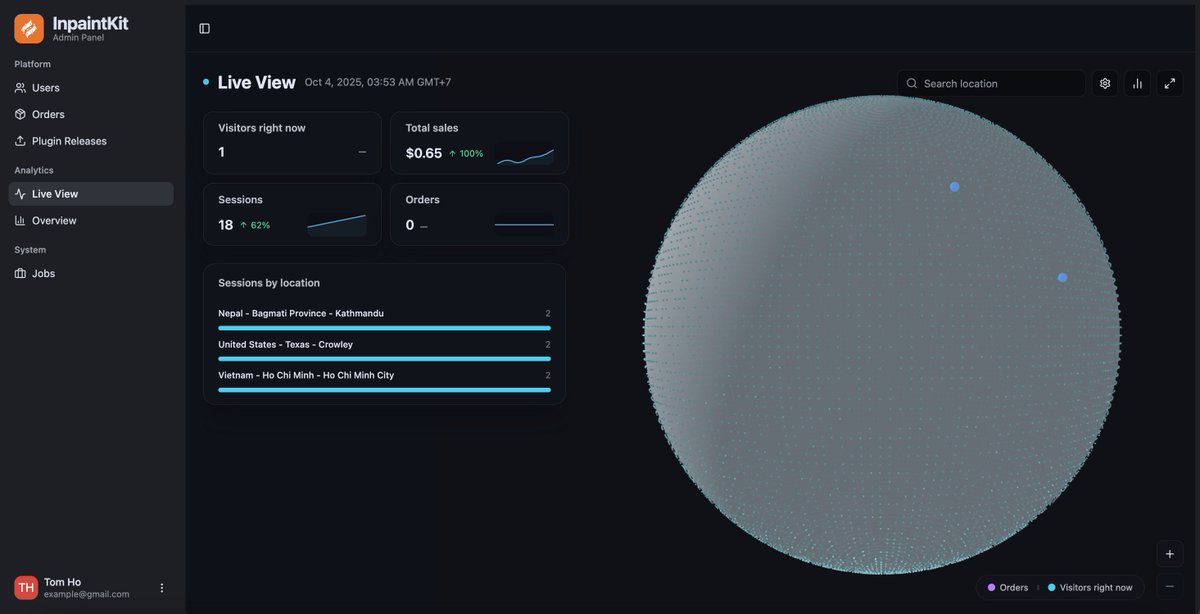
Task: Click the Orders sparkline chart
Action: click(x=524, y=225)
